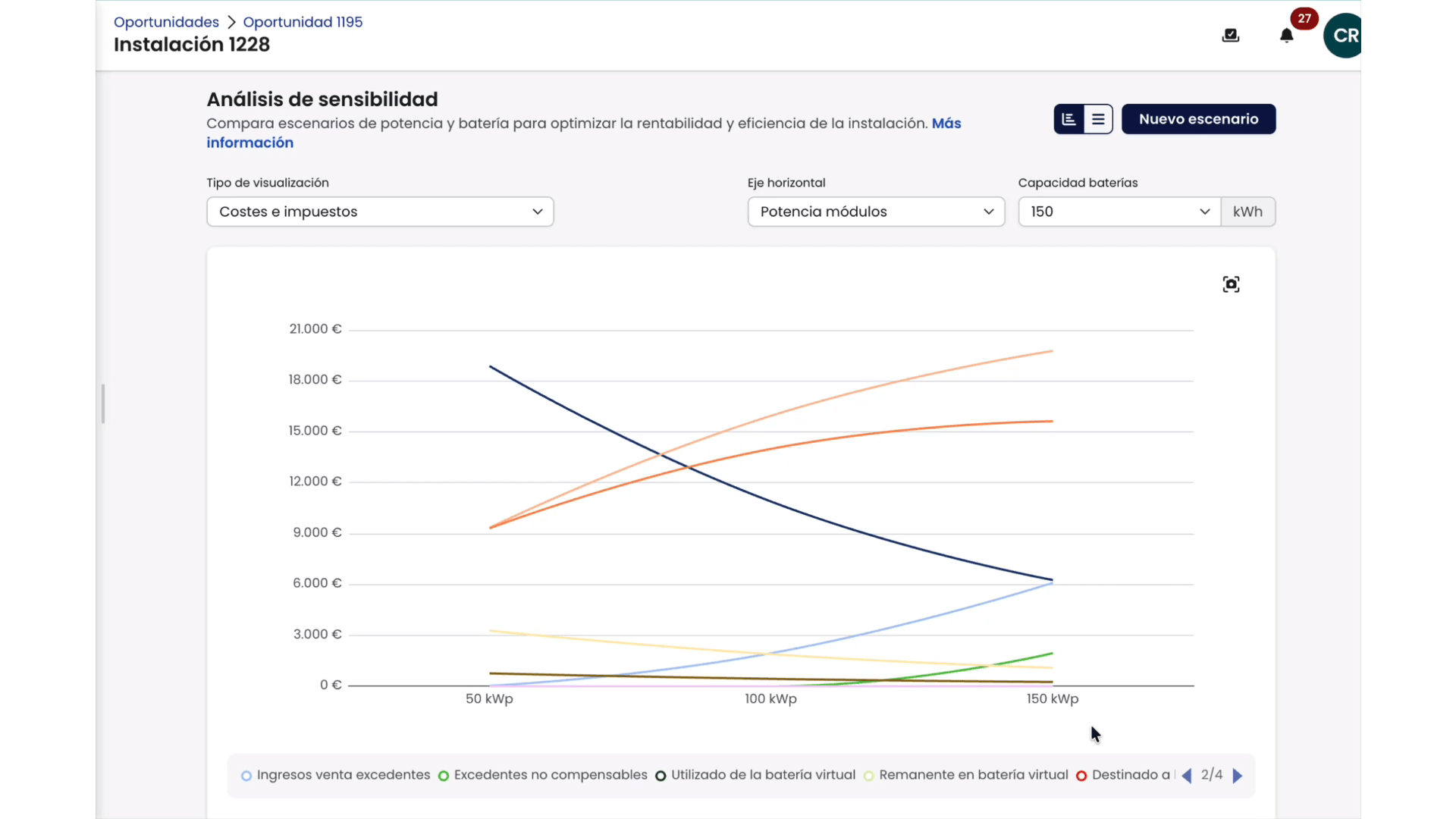This screenshot has width=1456, height=819.
Task: Go to previous legend page arrow
Action: tap(1187, 776)
